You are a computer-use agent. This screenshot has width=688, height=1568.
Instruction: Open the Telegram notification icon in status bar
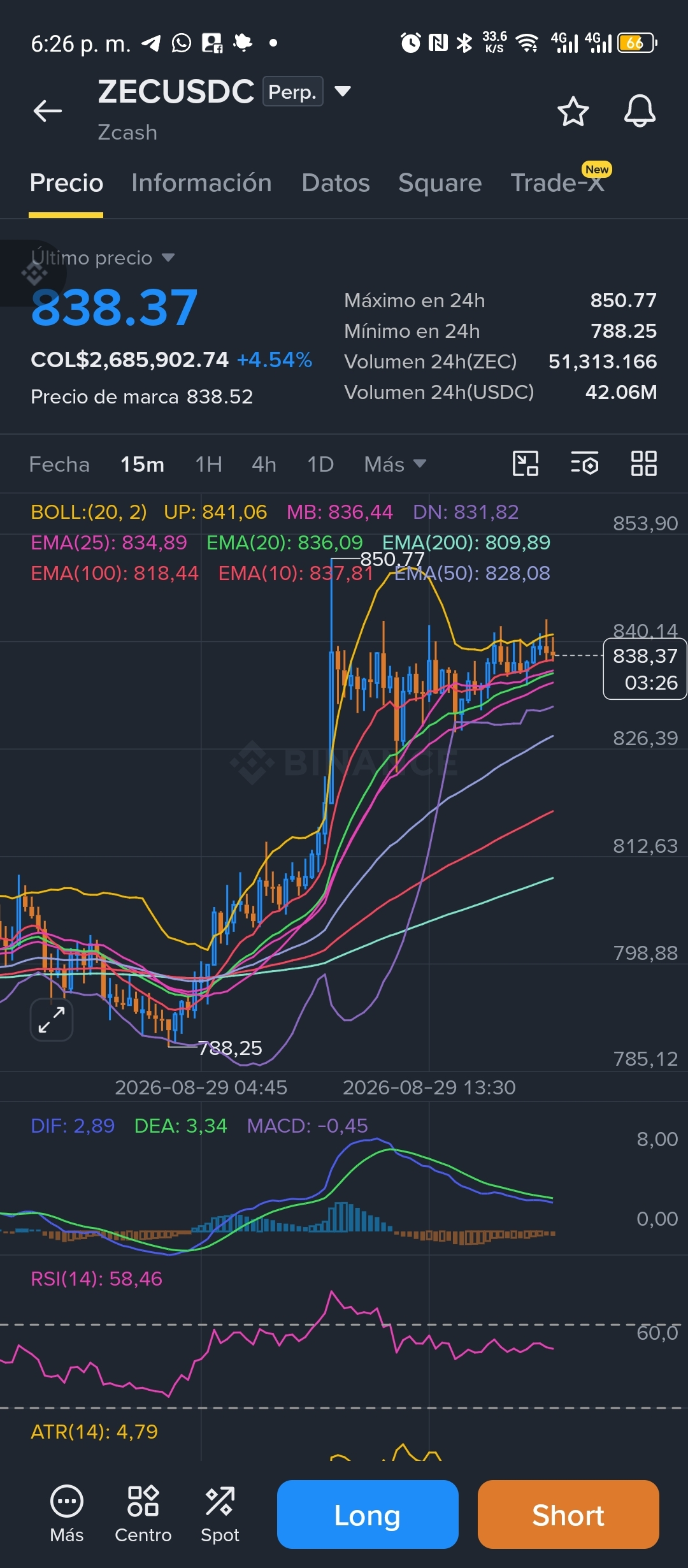coord(151,43)
